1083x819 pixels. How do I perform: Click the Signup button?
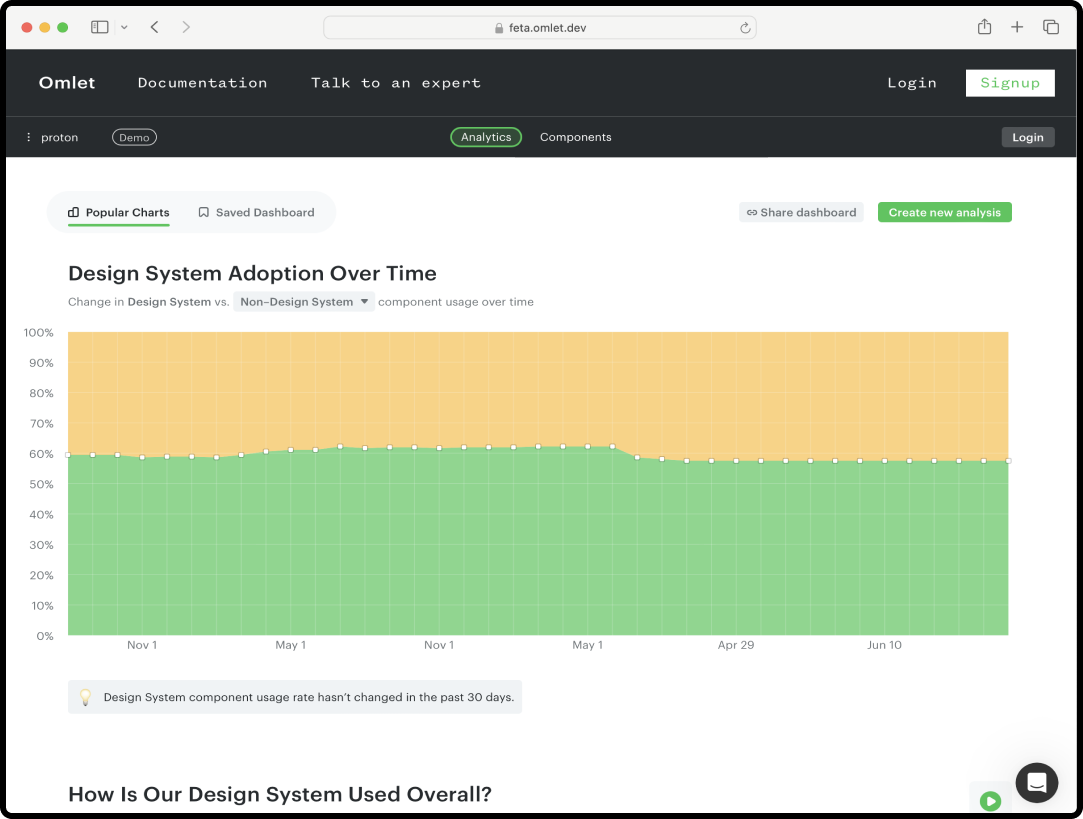(x=1010, y=83)
